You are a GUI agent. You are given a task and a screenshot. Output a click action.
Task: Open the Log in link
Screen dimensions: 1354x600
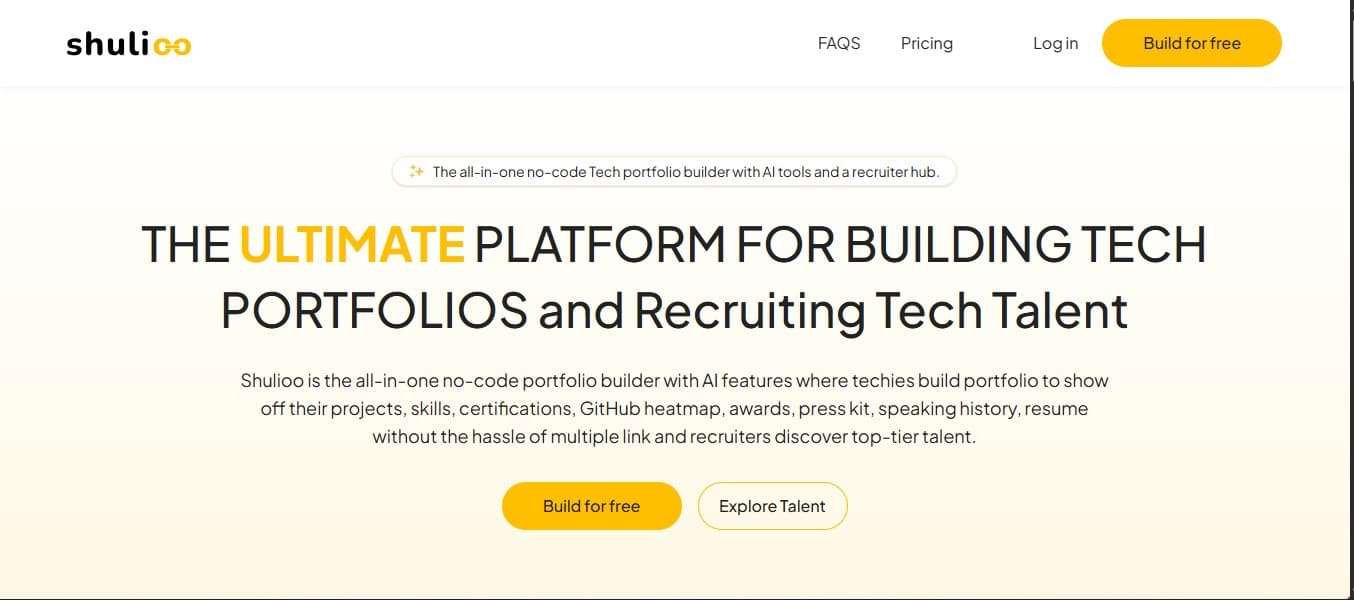pyautogui.click(x=1055, y=43)
